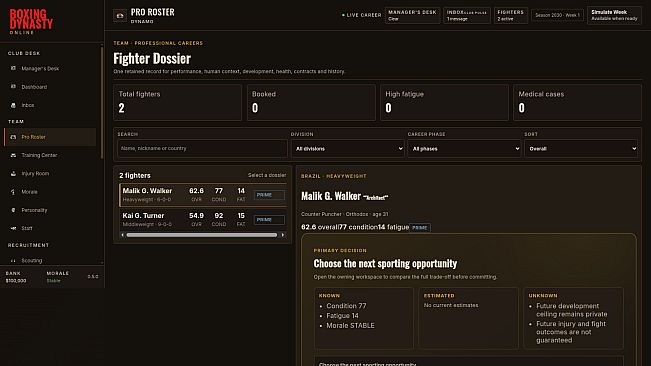This screenshot has width=651, height=366.
Task: Click Malik G. Walker PRIME badge in list
Action: (269, 195)
